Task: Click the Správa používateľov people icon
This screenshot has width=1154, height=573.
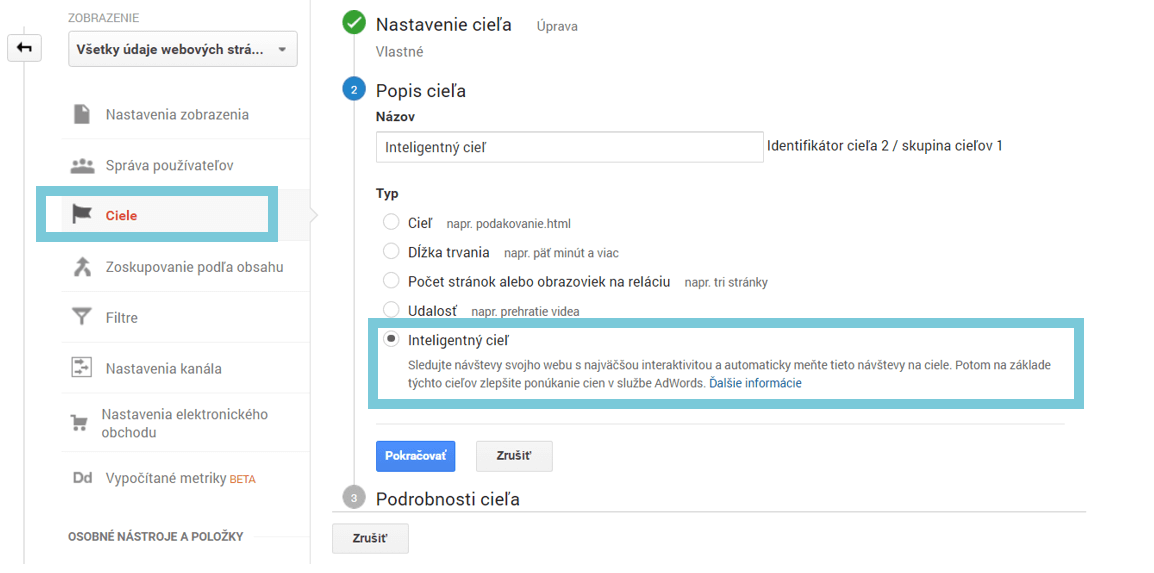Action: [82, 165]
